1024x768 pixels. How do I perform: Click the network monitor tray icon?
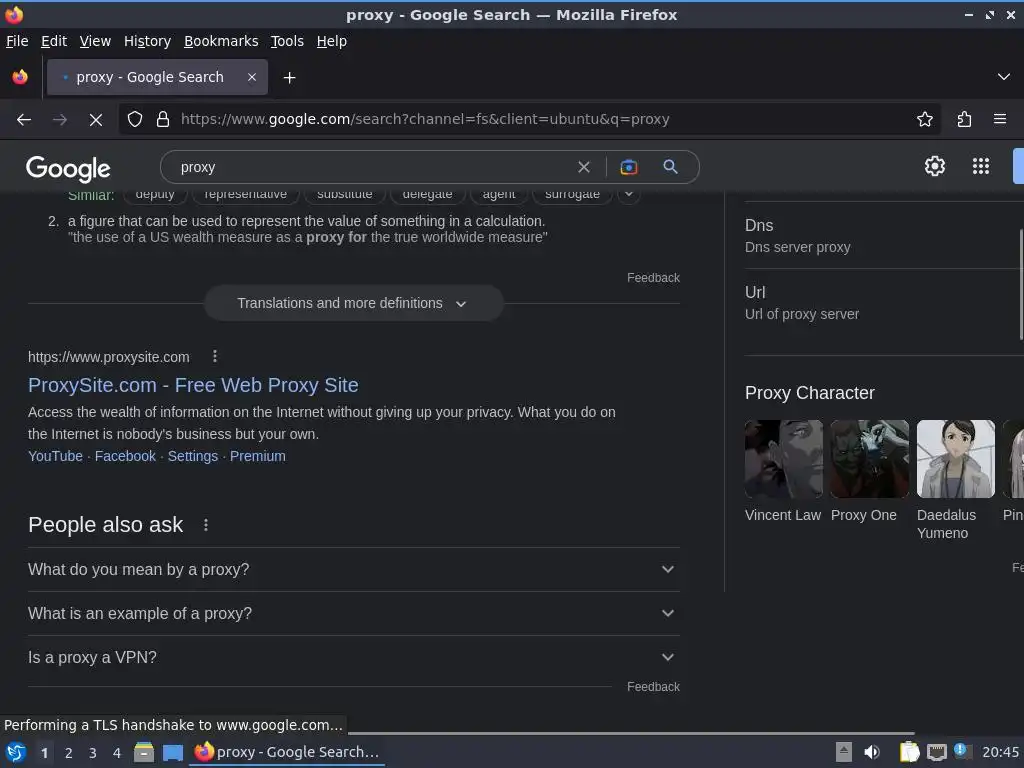tap(936, 752)
